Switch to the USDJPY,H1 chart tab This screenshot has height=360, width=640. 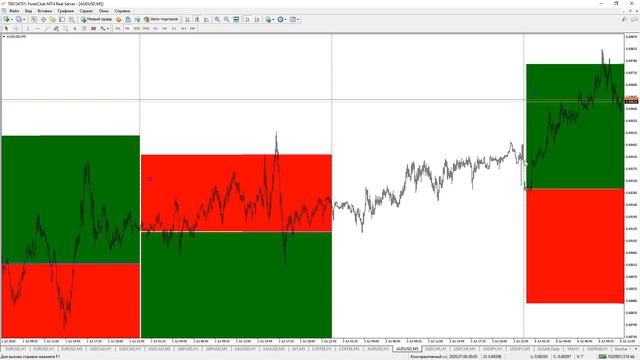coord(492,349)
